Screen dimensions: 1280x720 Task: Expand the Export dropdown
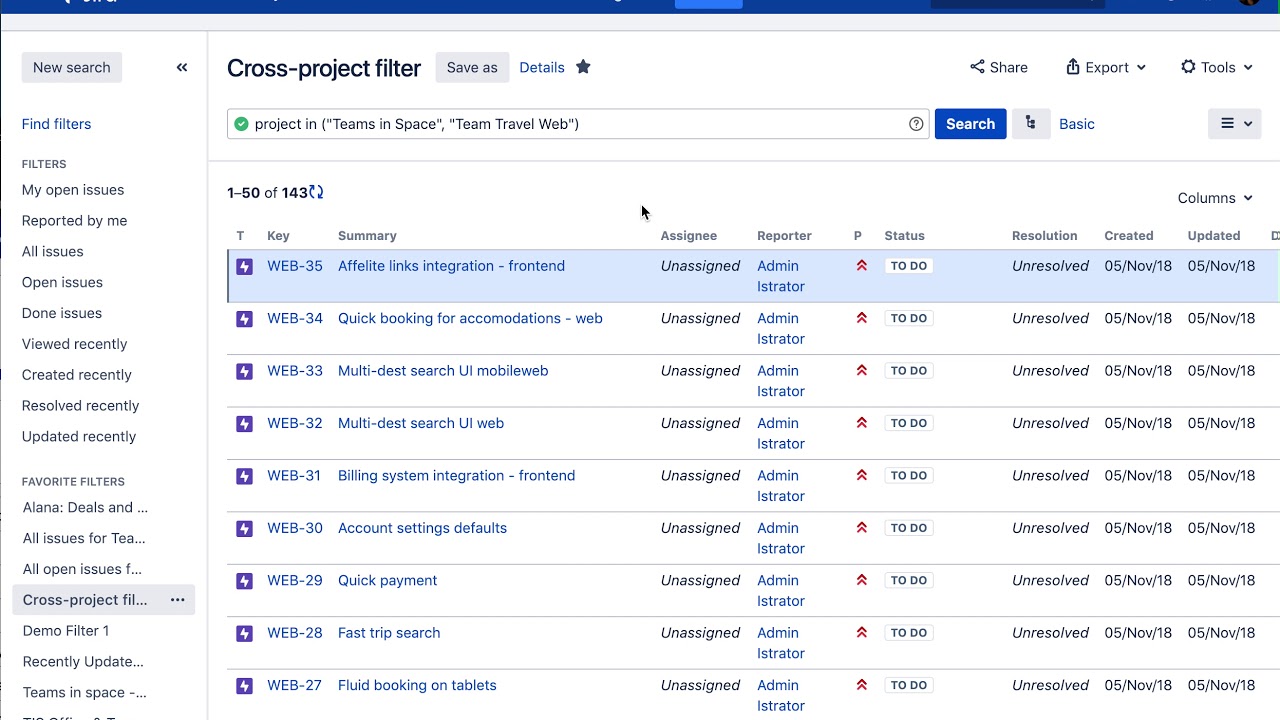point(1105,67)
